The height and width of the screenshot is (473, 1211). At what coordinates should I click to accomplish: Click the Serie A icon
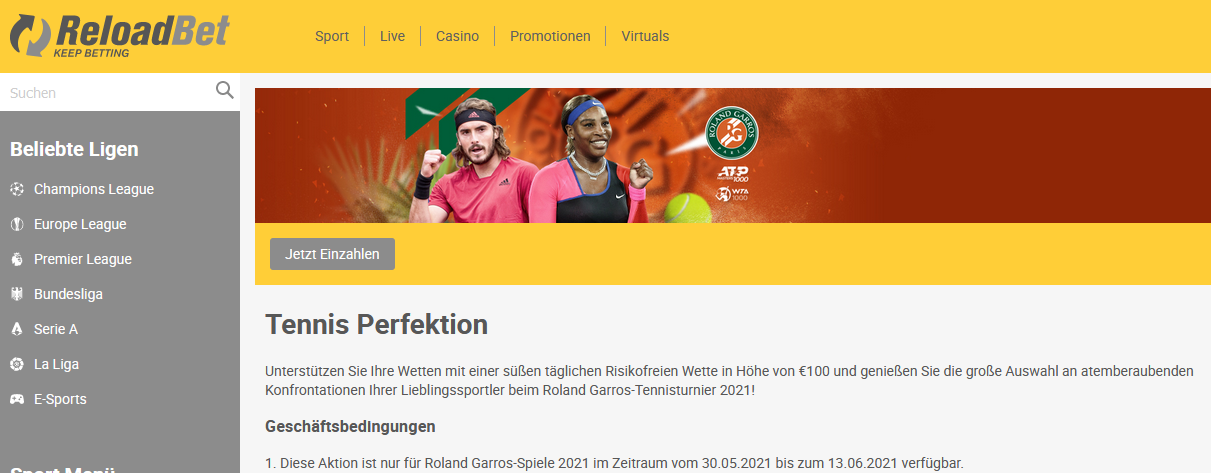pos(16,329)
